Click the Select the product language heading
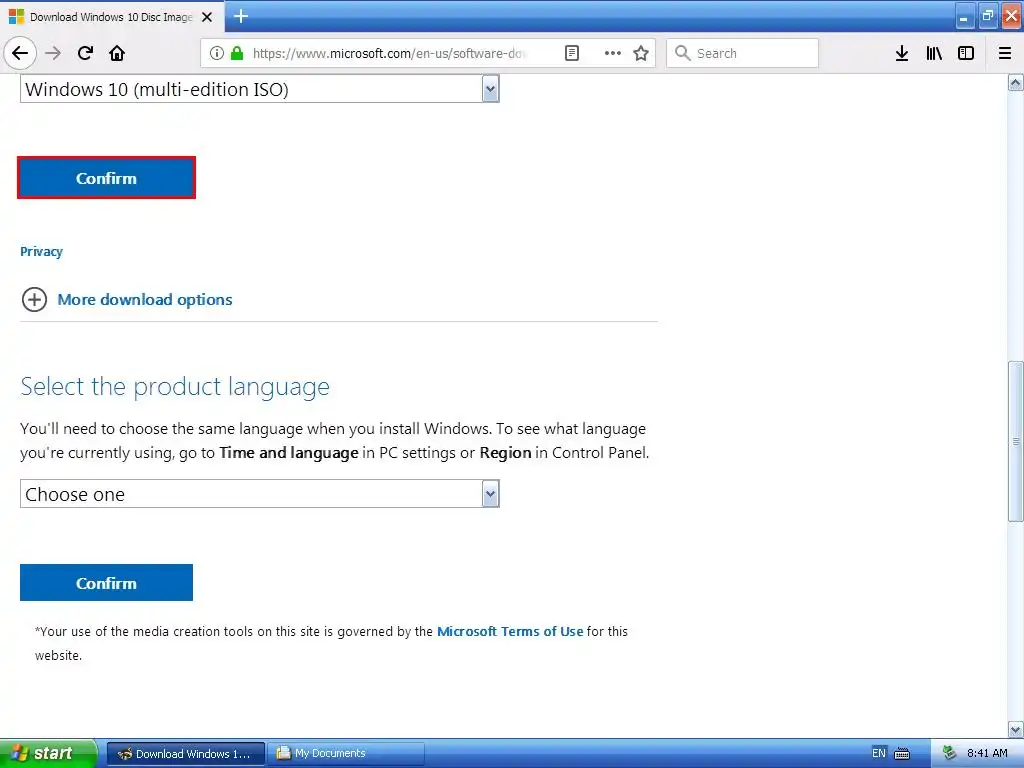The width and height of the screenshot is (1024, 768). click(x=175, y=387)
